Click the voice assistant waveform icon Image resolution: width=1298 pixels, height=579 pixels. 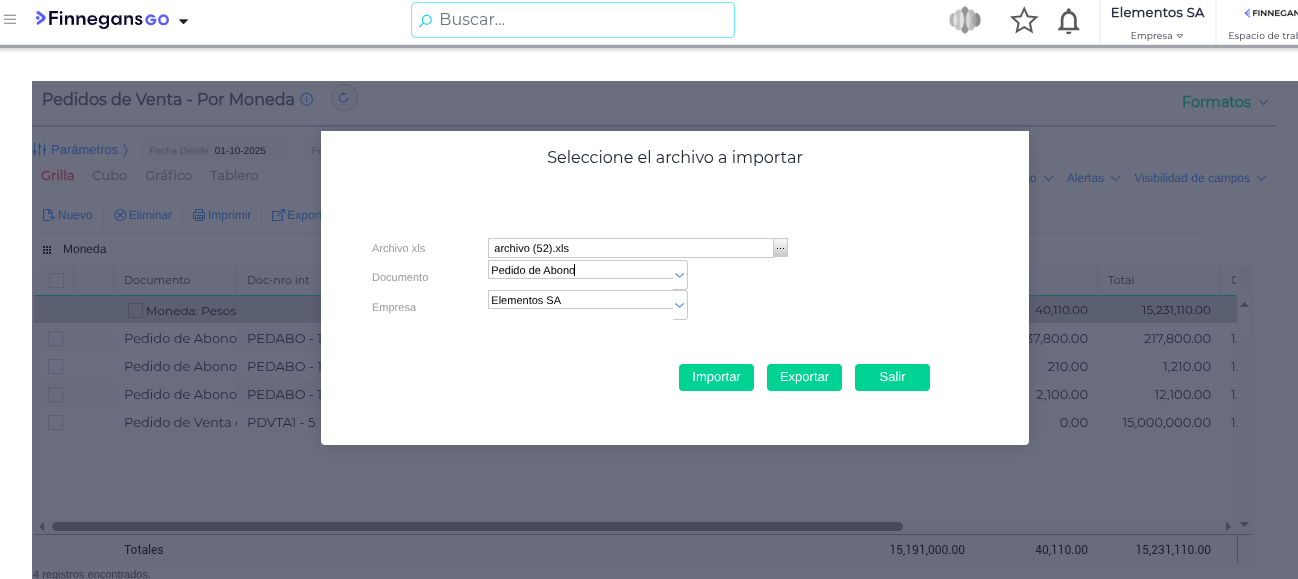964,21
